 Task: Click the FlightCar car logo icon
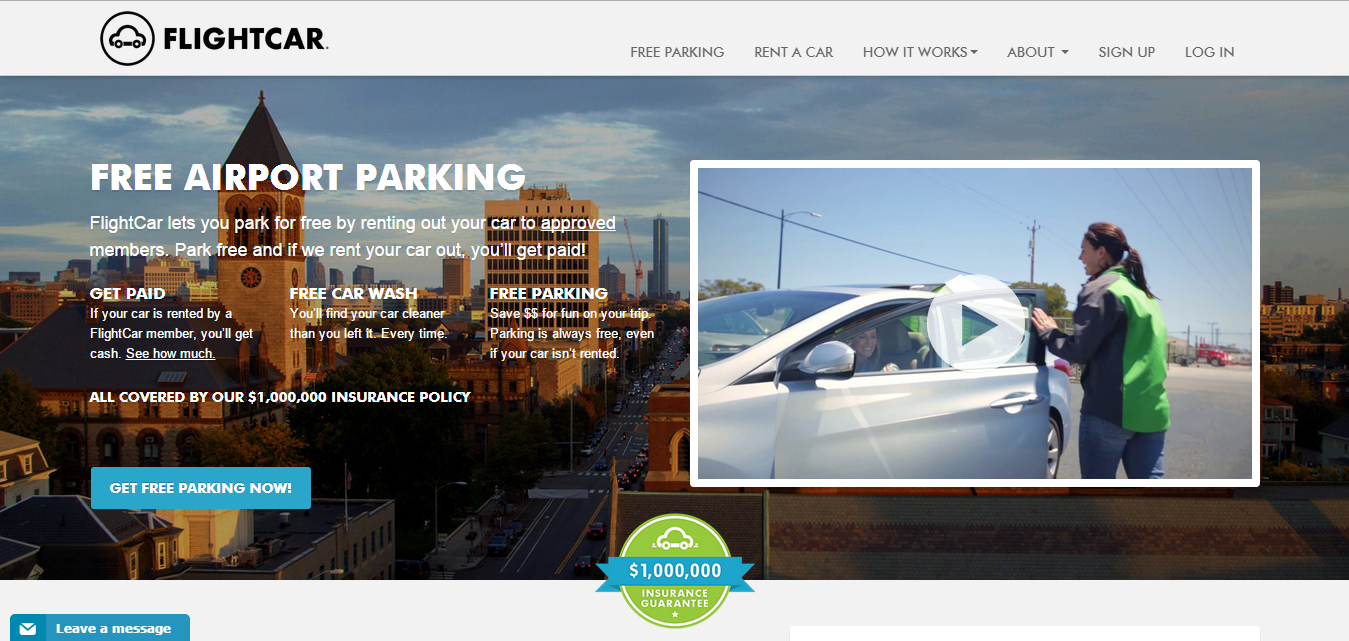[x=127, y=39]
